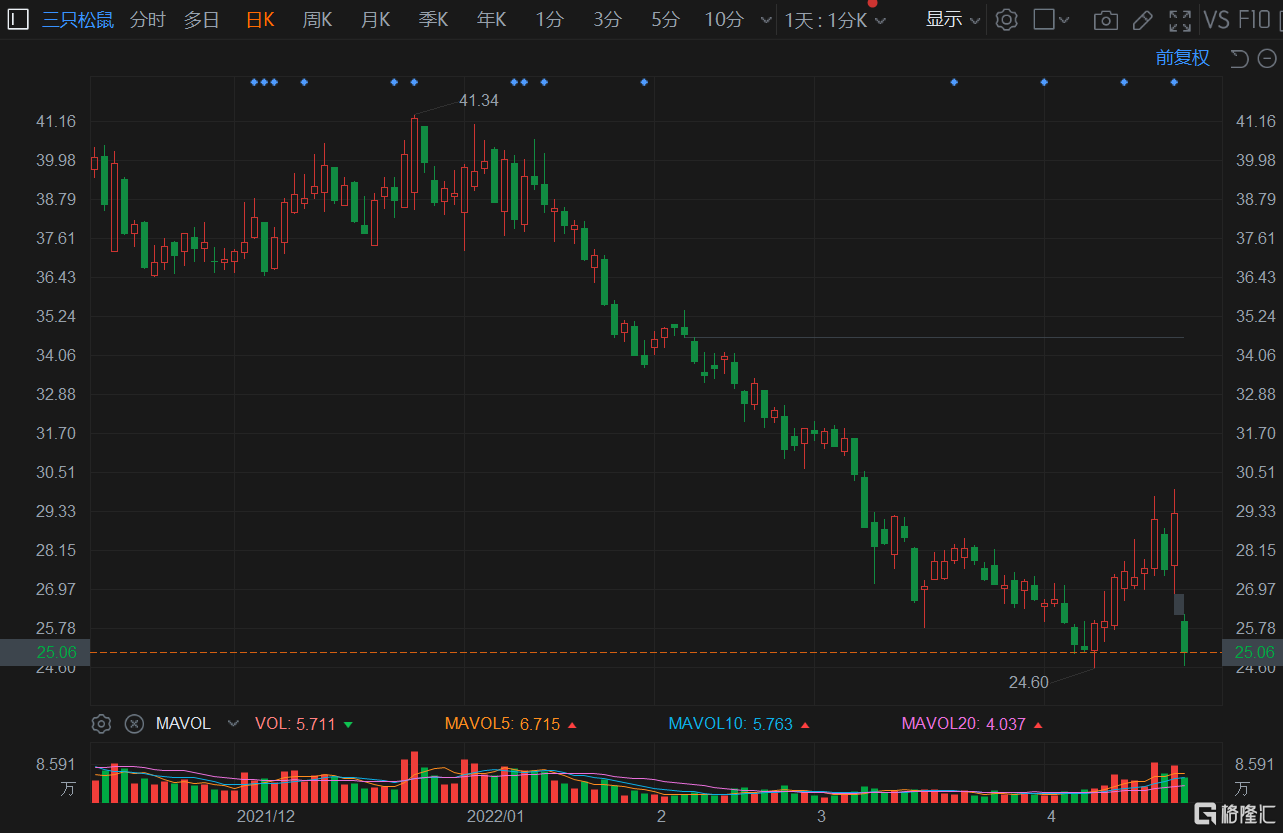Click the red up triangle beside MAVOL20

[1038, 724]
